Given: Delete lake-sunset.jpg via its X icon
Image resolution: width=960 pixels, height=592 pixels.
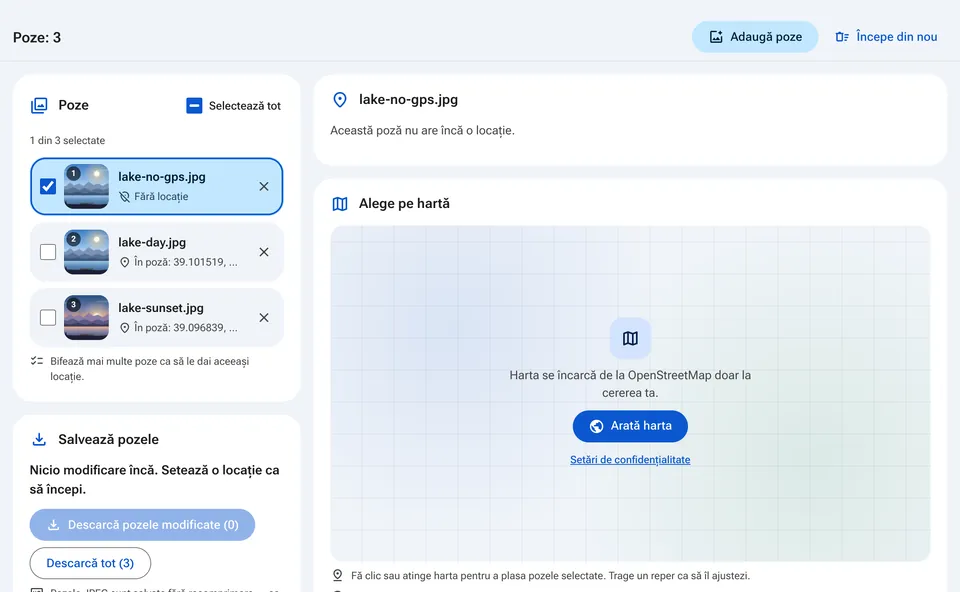Looking at the screenshot, I should click(x=264, y=317).
